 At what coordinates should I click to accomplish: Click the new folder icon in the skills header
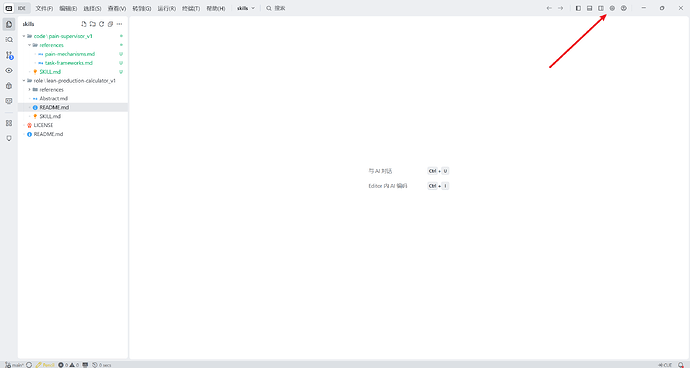92,24
